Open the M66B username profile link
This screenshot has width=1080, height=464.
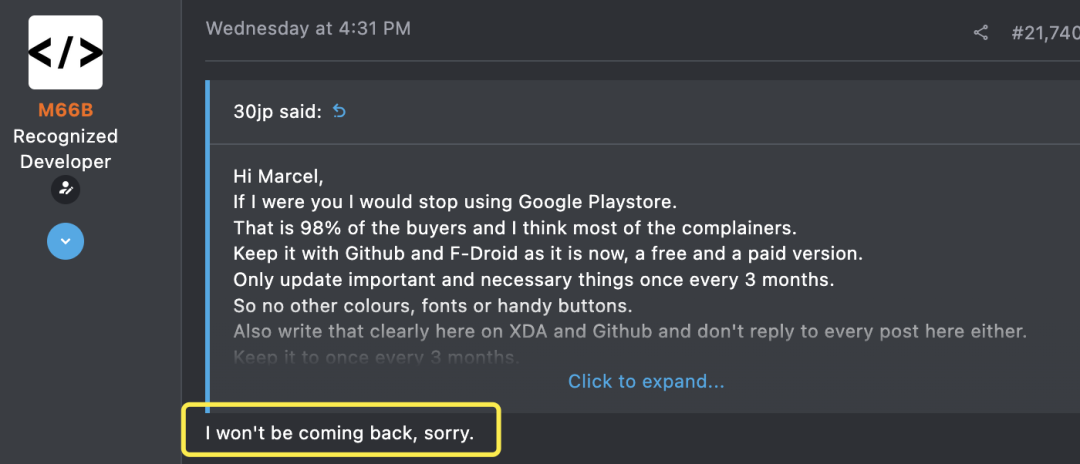65,110
